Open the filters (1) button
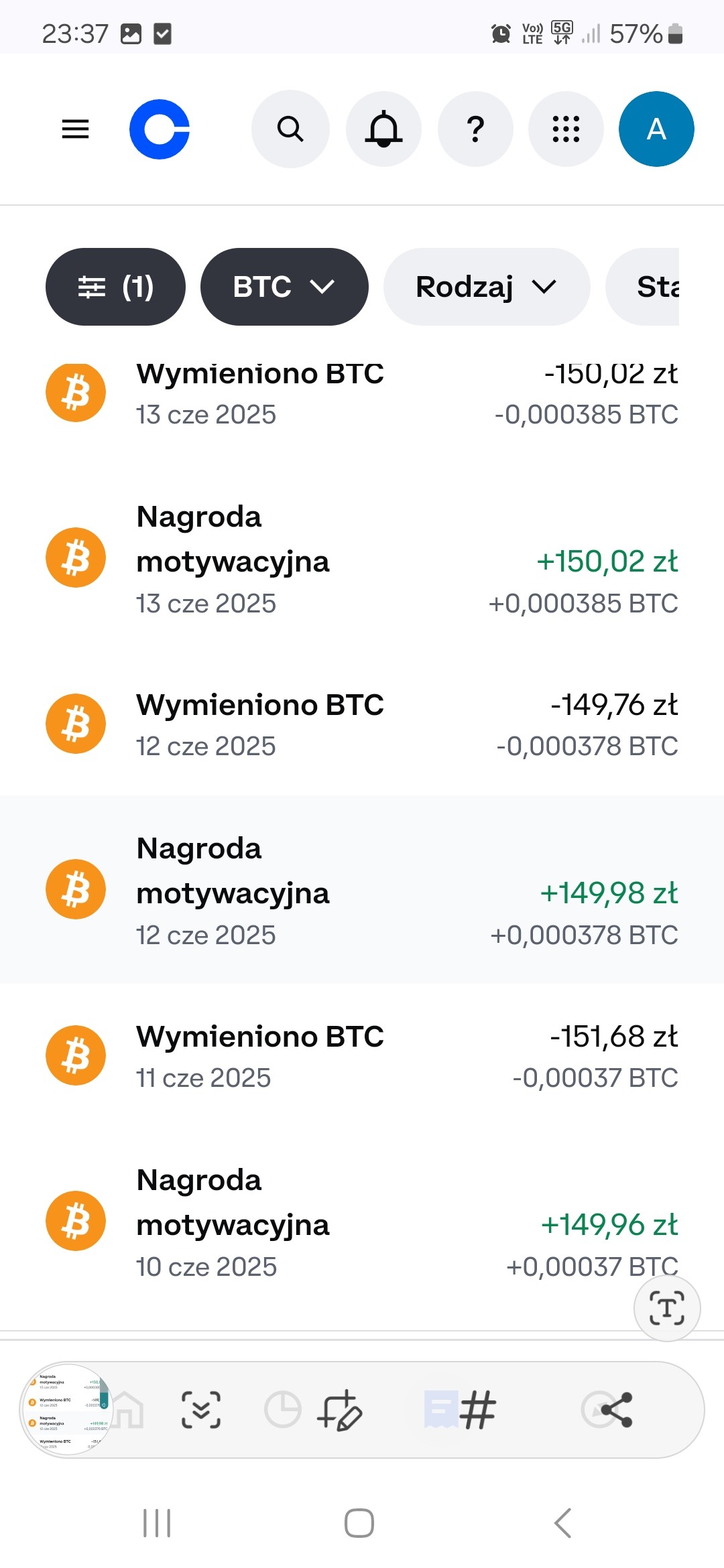Screen dimensions: 724x1568 tap(115, 287)
